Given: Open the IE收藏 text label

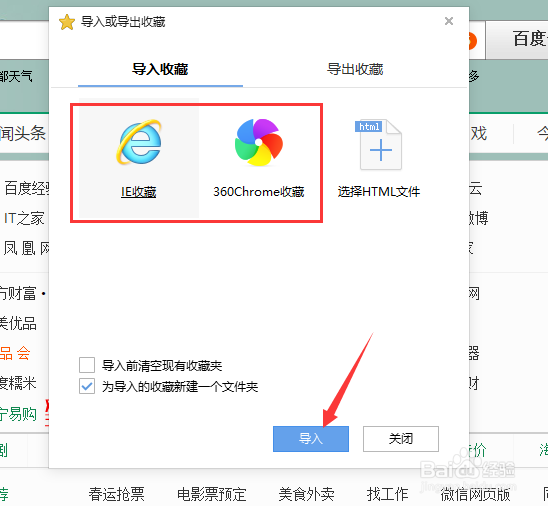Looking at the screenshot, I should pyautogui.click(x=138, y=192).
